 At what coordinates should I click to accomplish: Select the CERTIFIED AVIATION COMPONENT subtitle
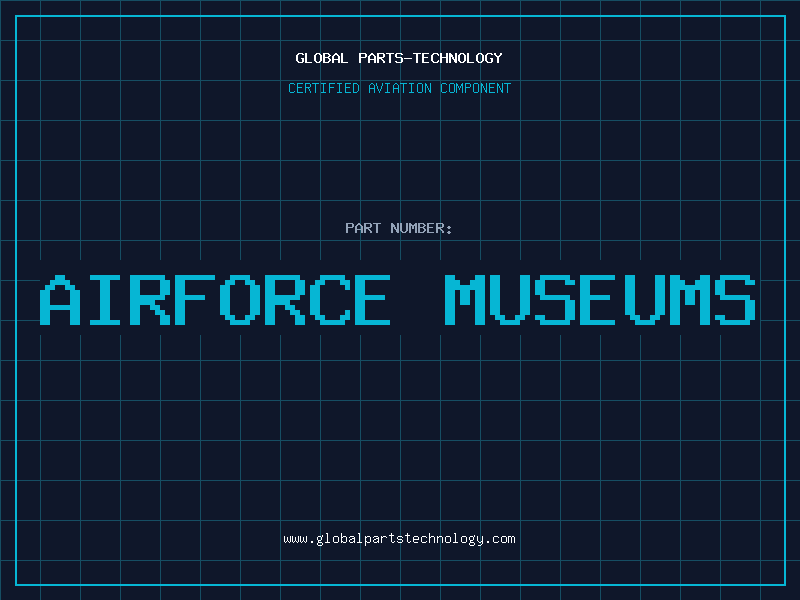[x=399, y=88]
